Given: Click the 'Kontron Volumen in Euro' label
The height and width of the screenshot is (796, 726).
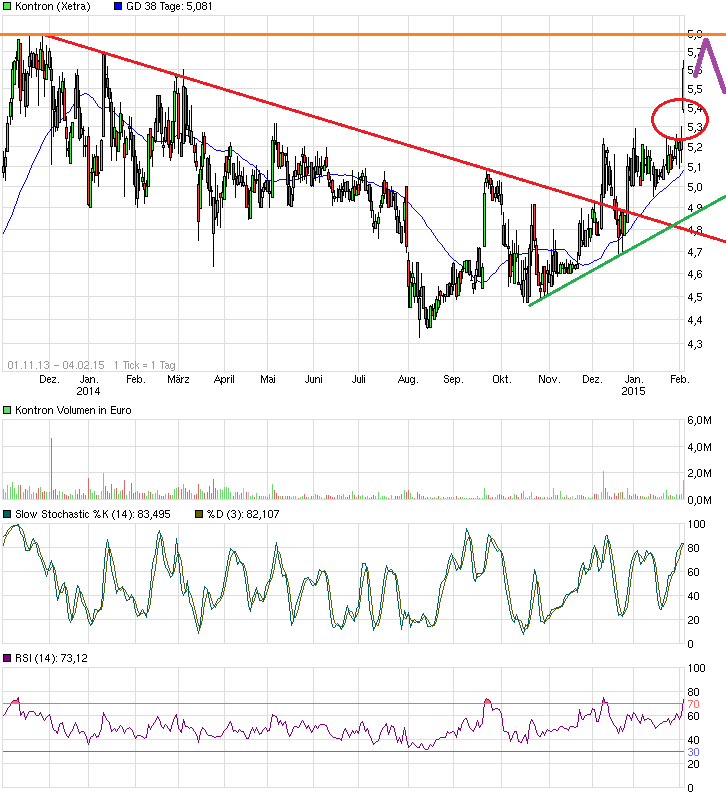Looking at the screenshot, I should (73, 410).
